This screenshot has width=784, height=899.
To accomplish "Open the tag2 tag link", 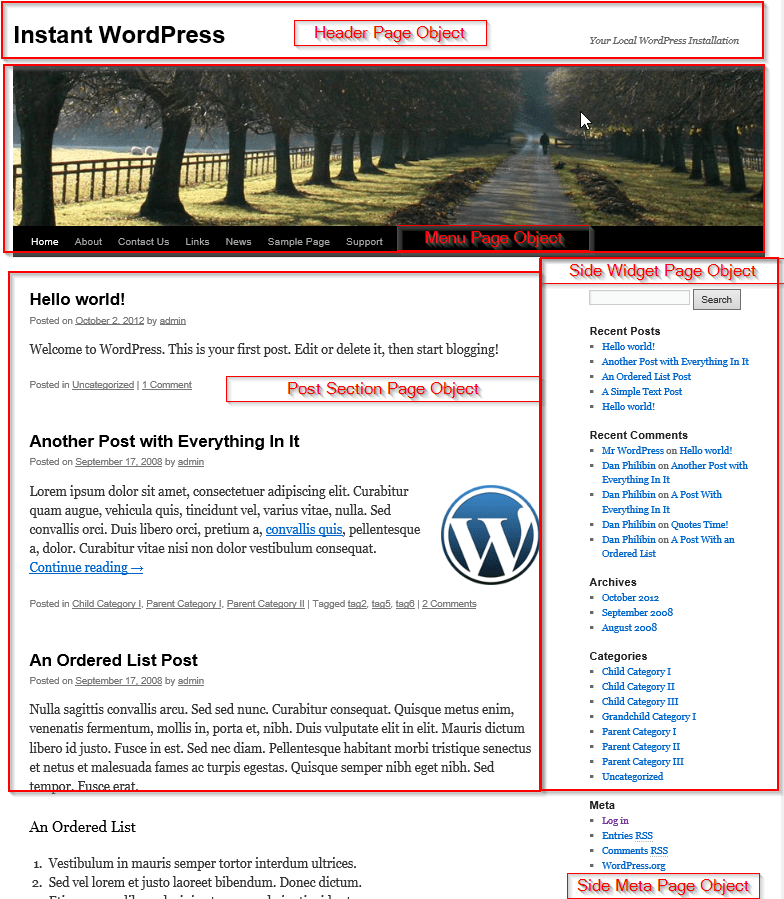I will click(357, 604).
